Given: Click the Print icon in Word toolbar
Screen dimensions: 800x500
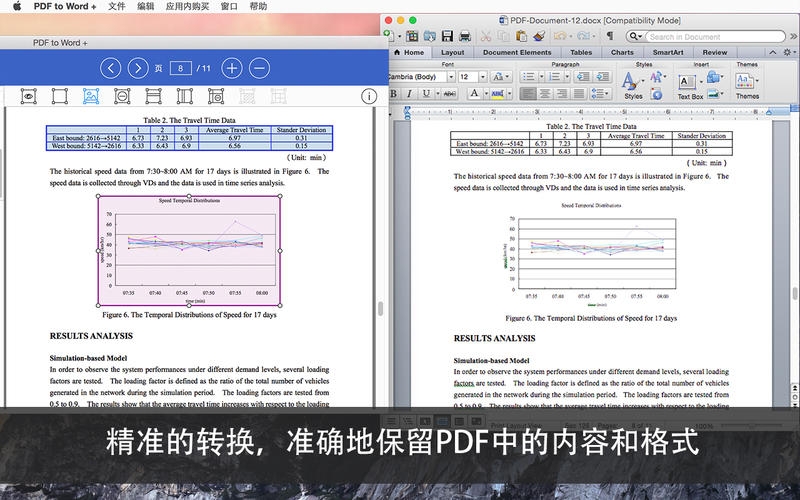Looking at the screenshot, I should click(465, 36).
